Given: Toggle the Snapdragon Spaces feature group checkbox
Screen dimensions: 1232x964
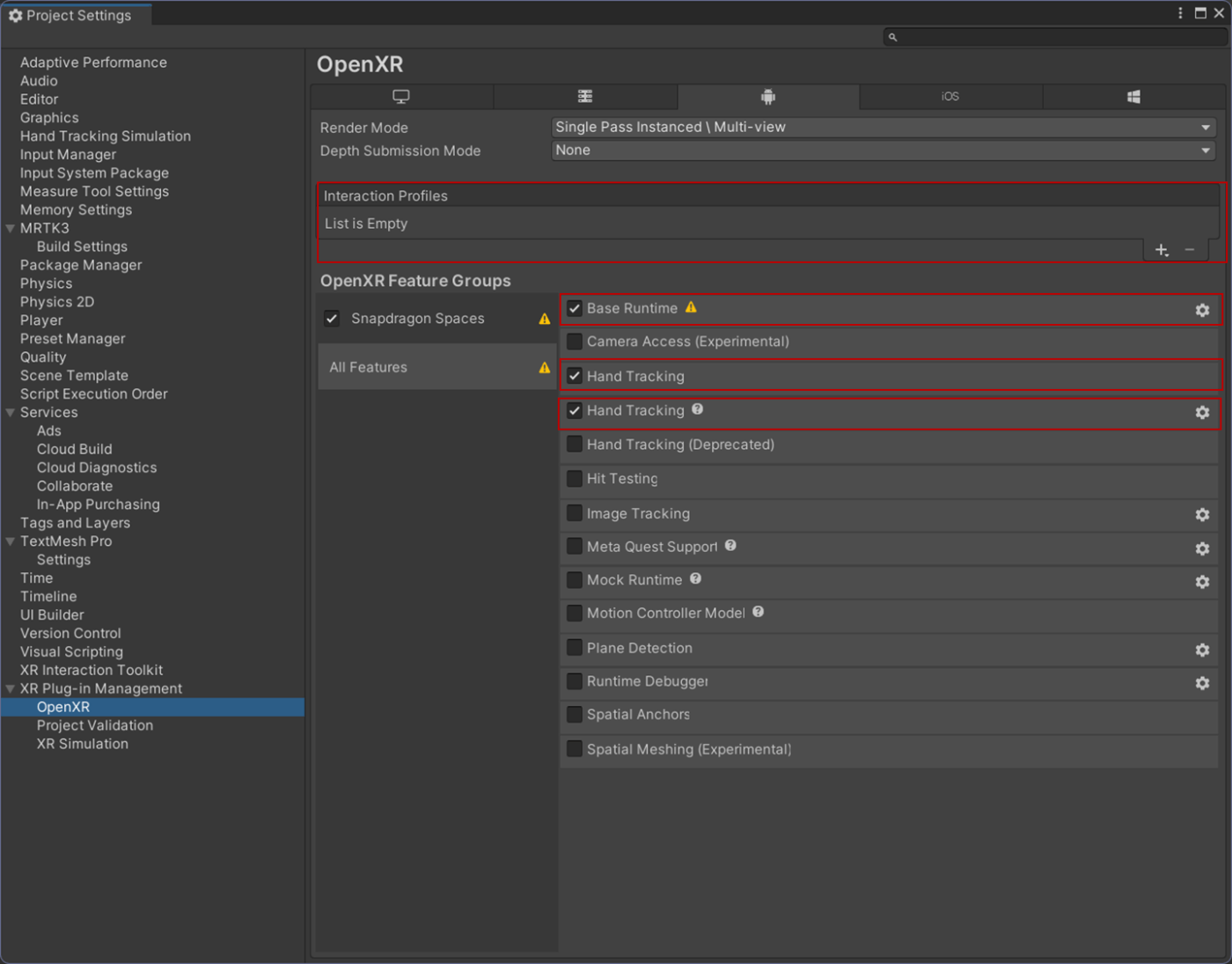Looking at the screenshot, I should pyautogui.click(x=332, y=319).
